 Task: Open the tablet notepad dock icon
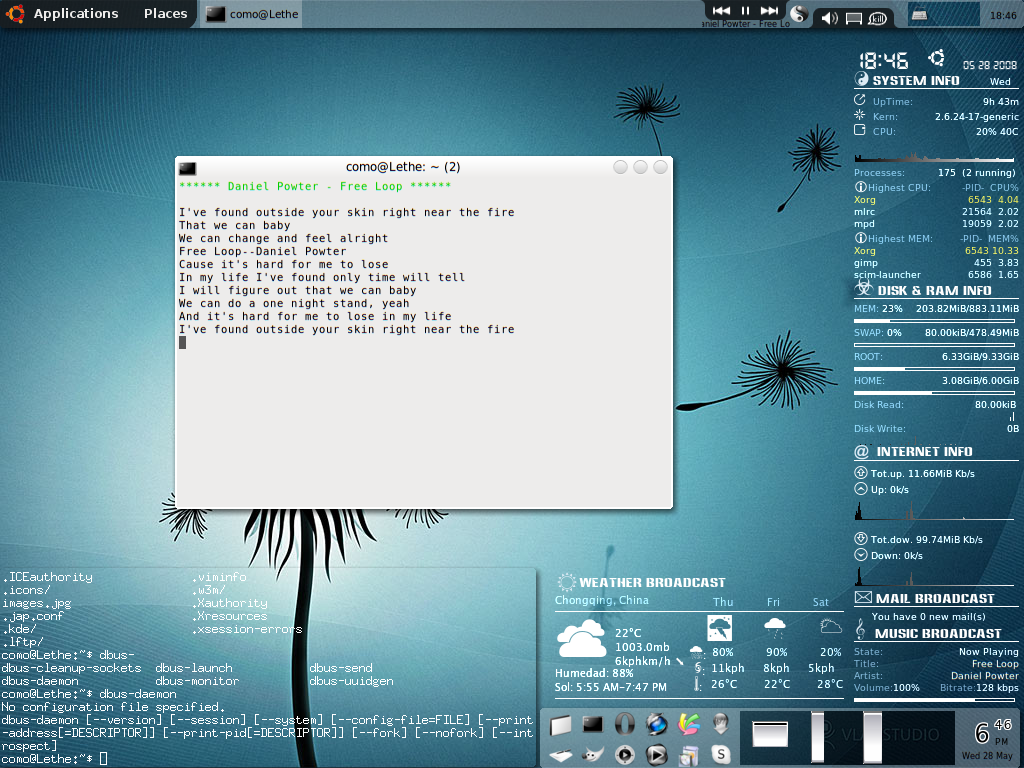tap(560, 756)
